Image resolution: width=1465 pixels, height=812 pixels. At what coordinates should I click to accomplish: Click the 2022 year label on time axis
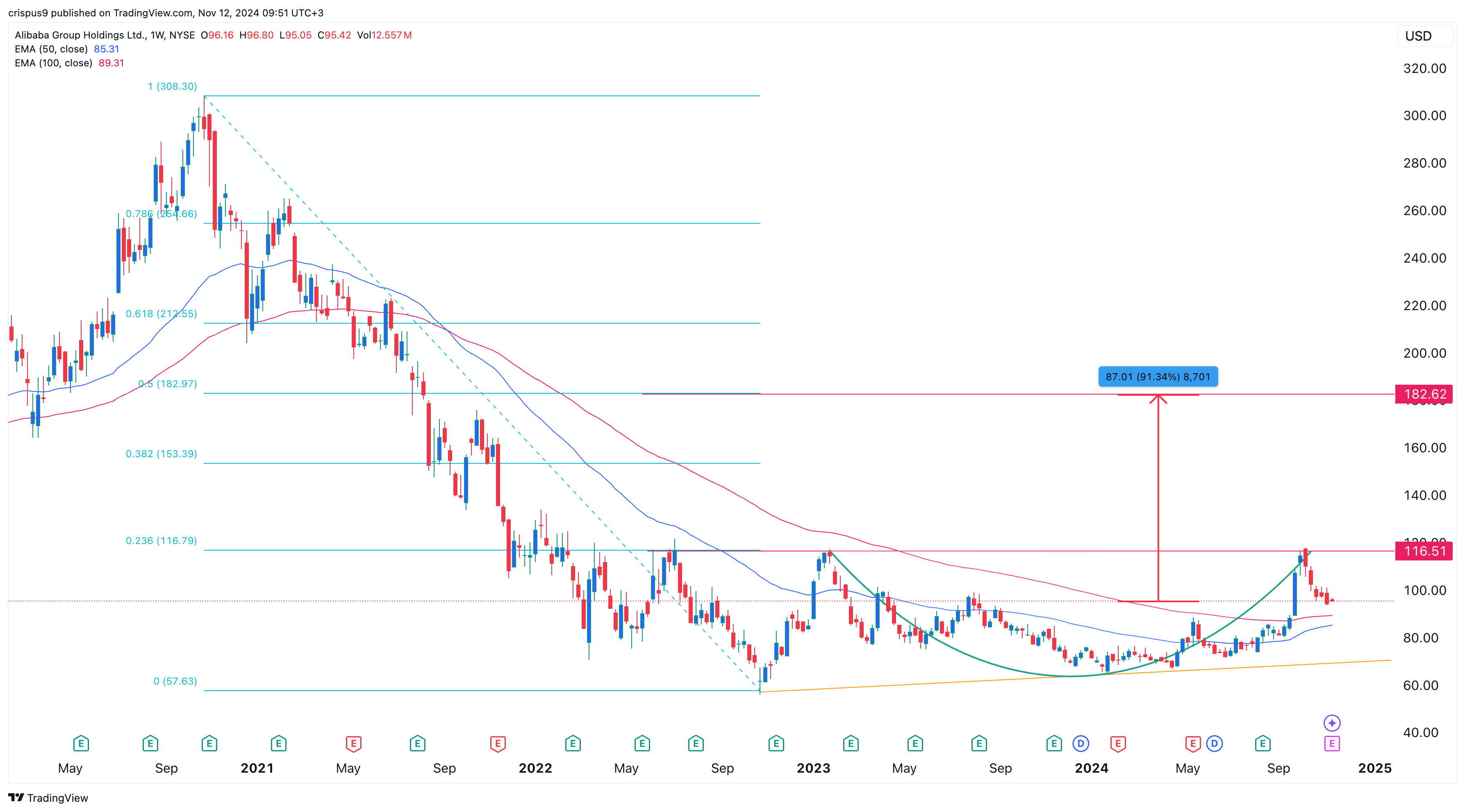tap(535, 768)
